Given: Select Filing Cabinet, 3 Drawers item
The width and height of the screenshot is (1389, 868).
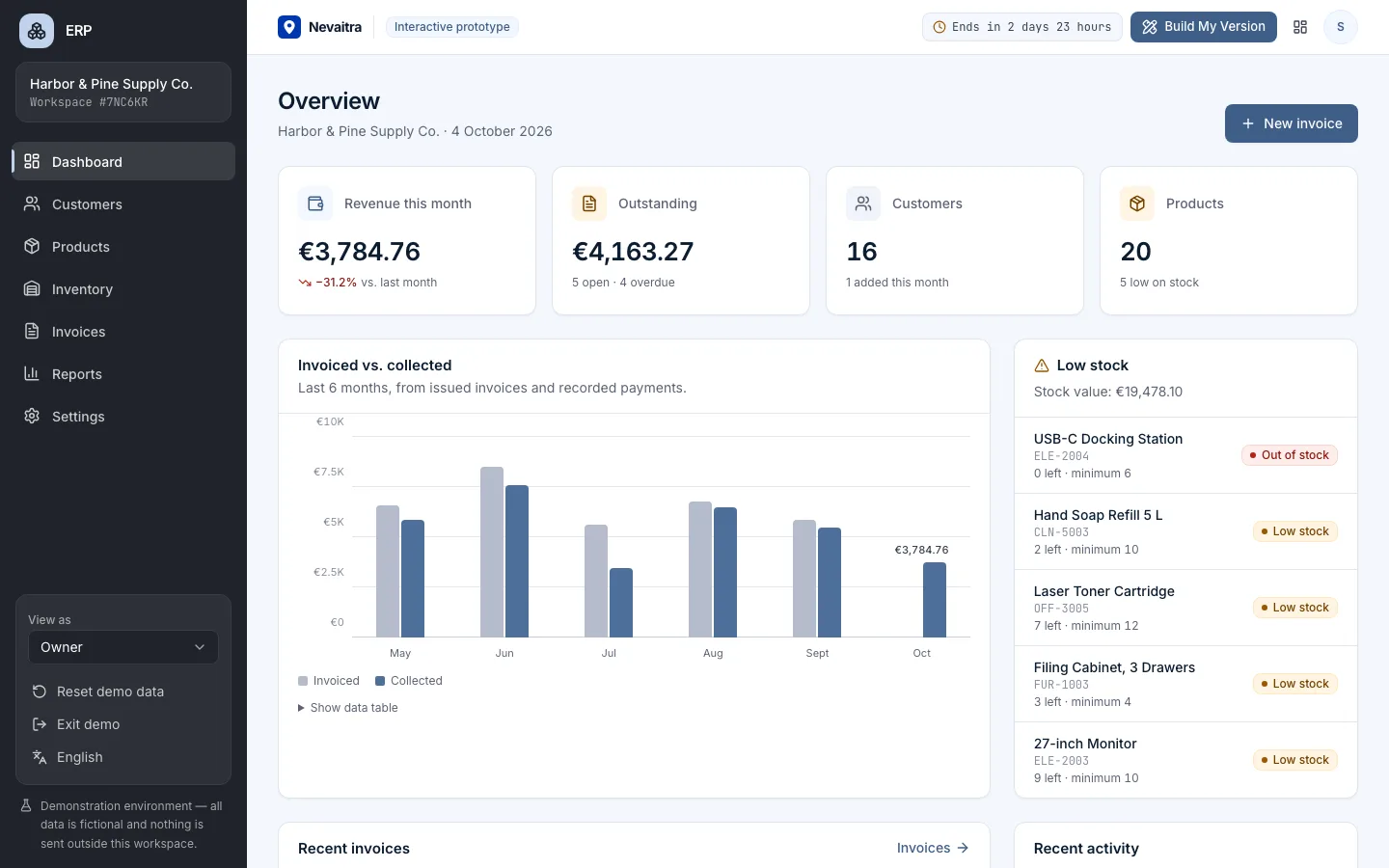Looking at the screenshot, I should [x=1185, y=684].
